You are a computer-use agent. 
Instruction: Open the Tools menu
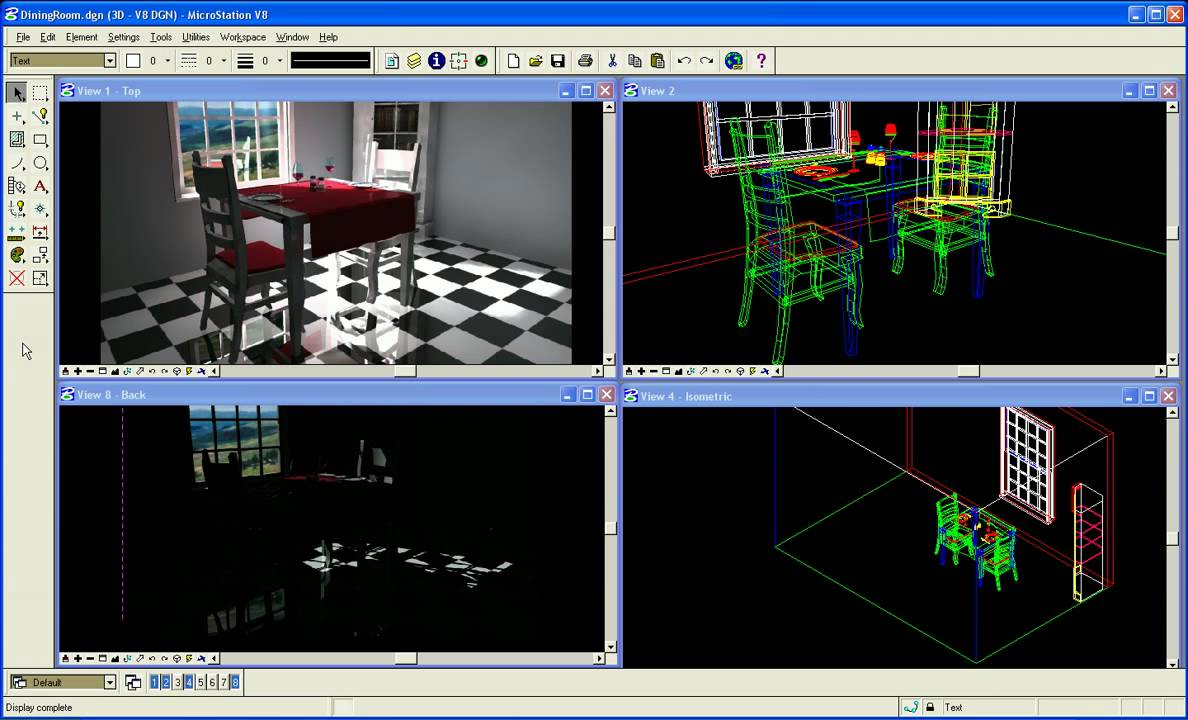(161, 37)
